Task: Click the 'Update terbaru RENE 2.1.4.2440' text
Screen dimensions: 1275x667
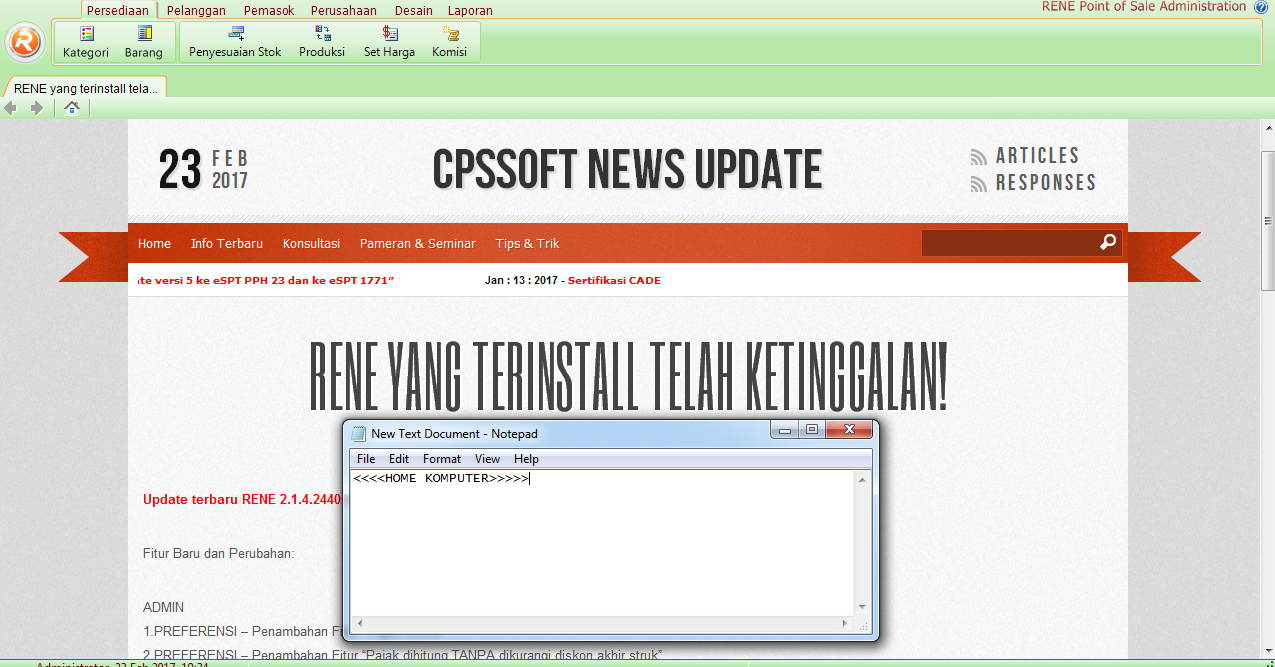Action: tap(242, 499)
